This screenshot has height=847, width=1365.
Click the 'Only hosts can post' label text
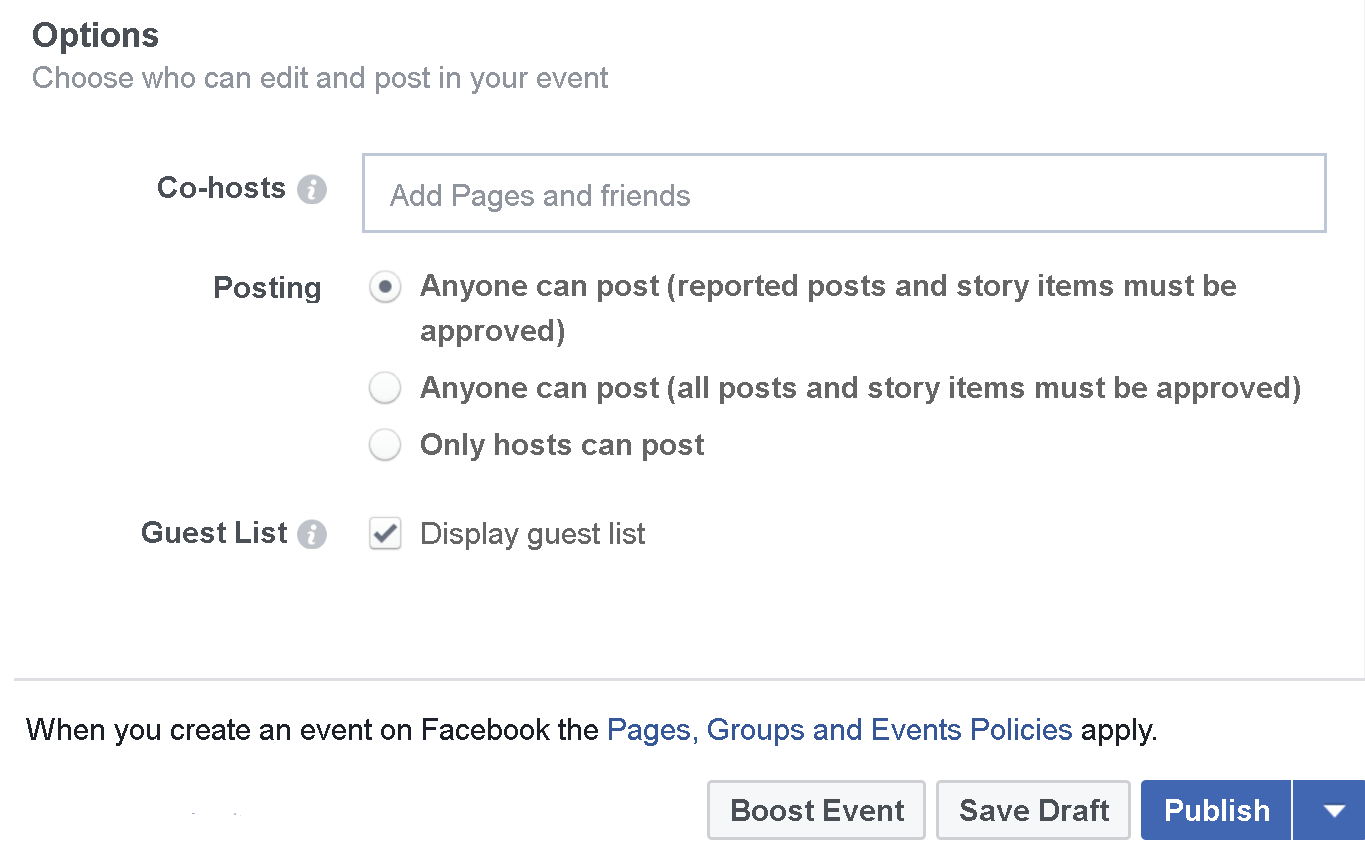[x=562, y=445]
